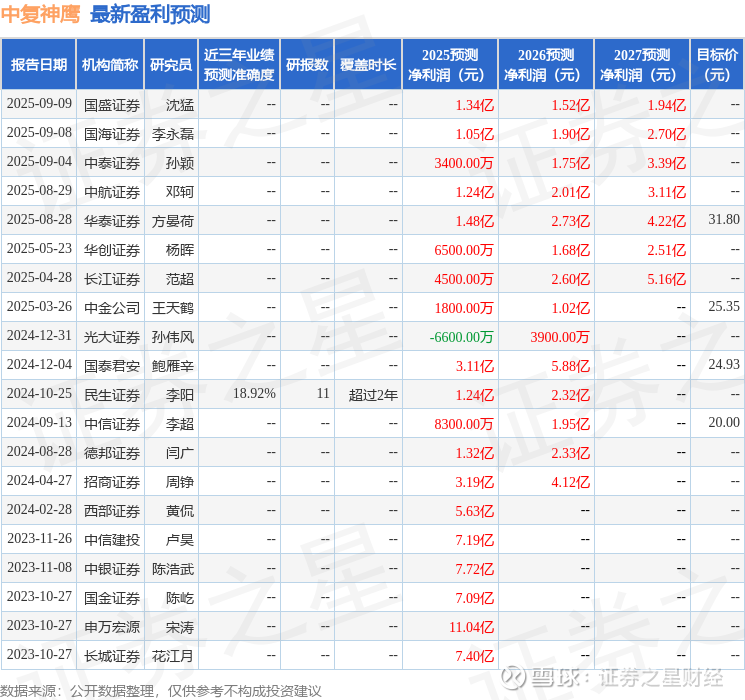Screen dimensions: 745x700
Task: Click the 6500.00万 profit value
Action: tap(464, 250)
